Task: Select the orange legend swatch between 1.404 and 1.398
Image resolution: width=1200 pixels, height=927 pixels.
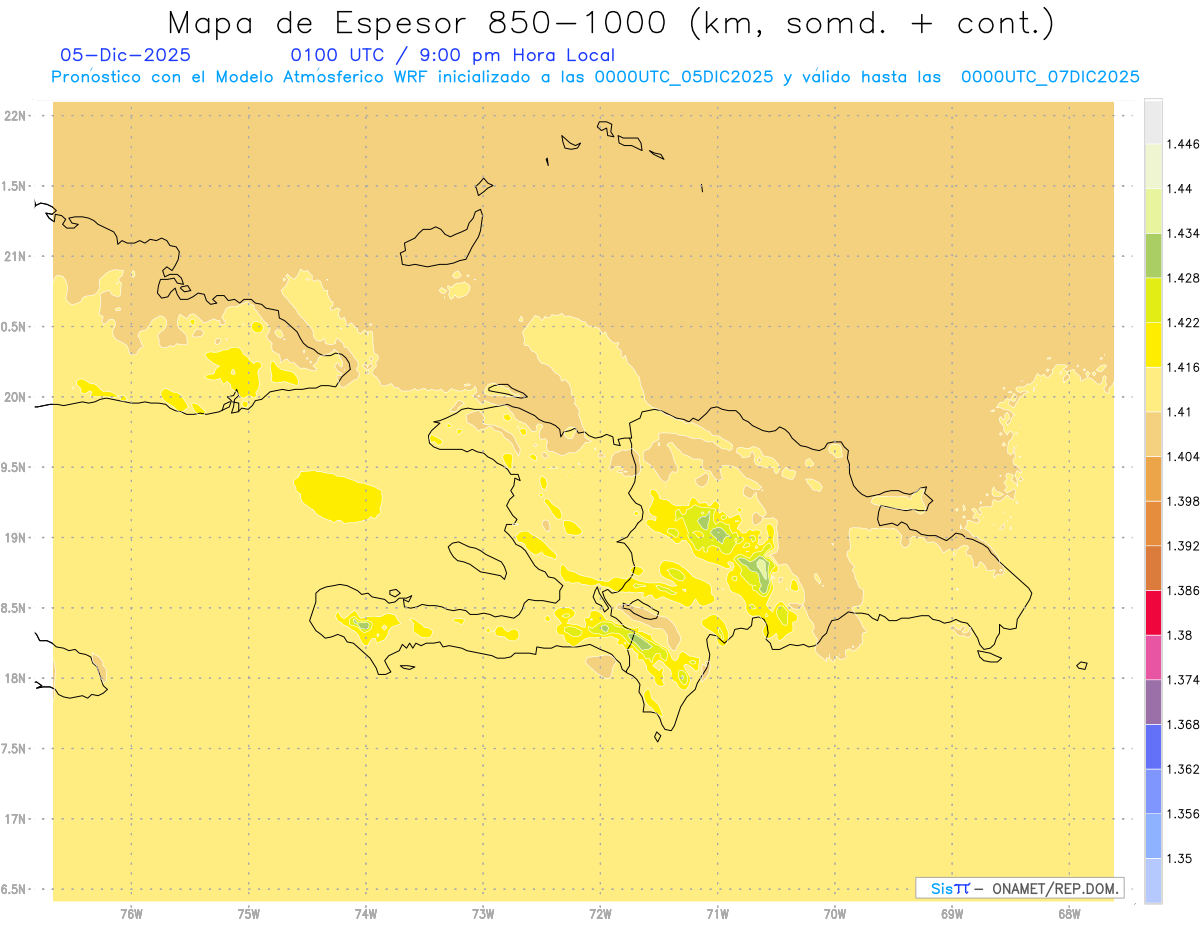Action: pyautogui.click(x=1153, y=479)
